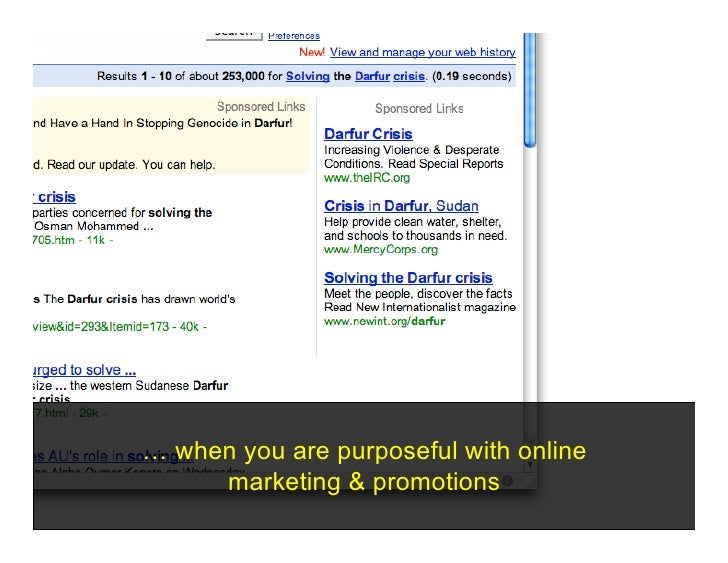The image size is (728, 563).
Task: Click 'Stopping Genocide in Darfur!' ad line
Action: [x=214, y=123]
